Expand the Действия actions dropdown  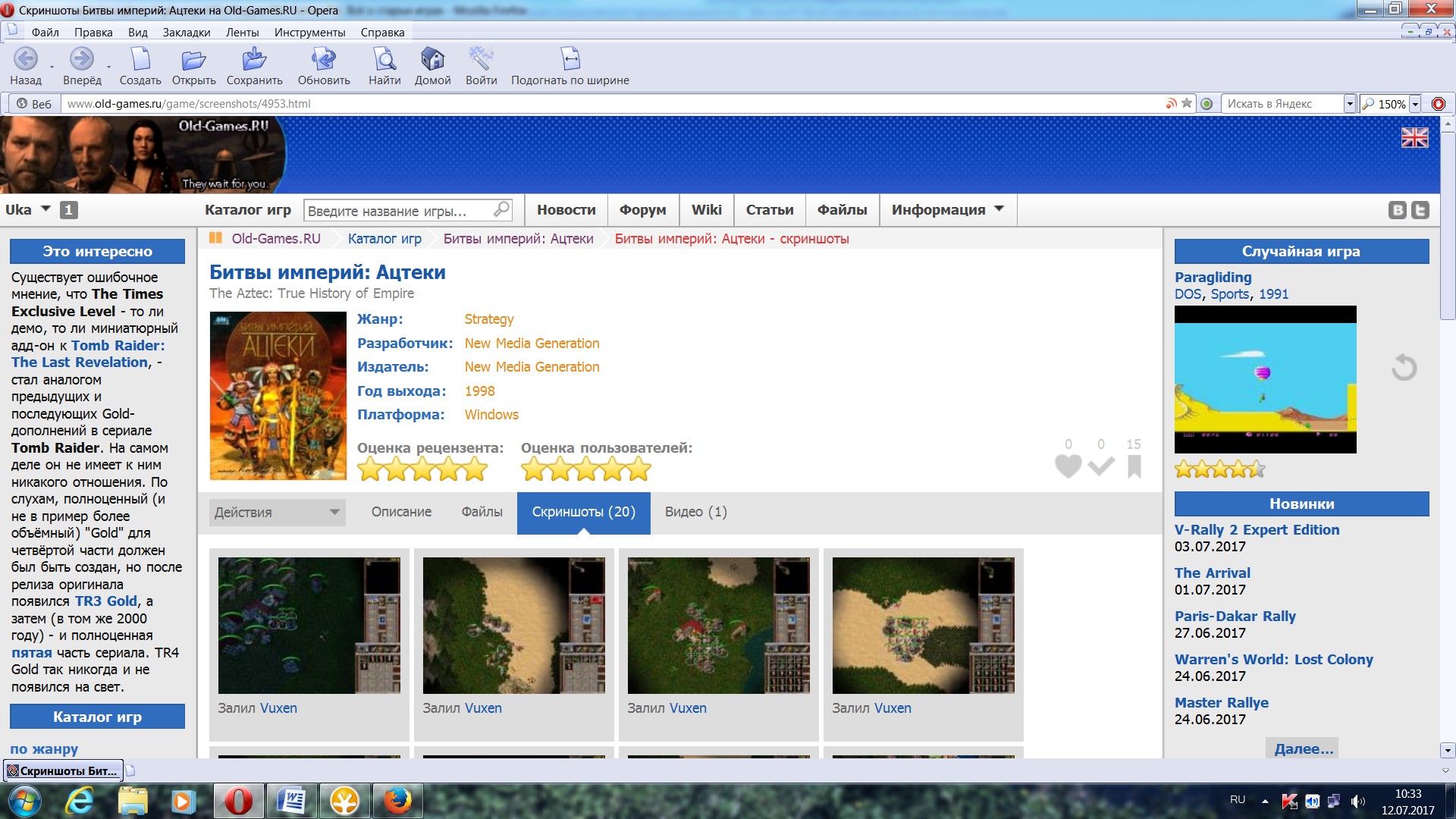277,513
